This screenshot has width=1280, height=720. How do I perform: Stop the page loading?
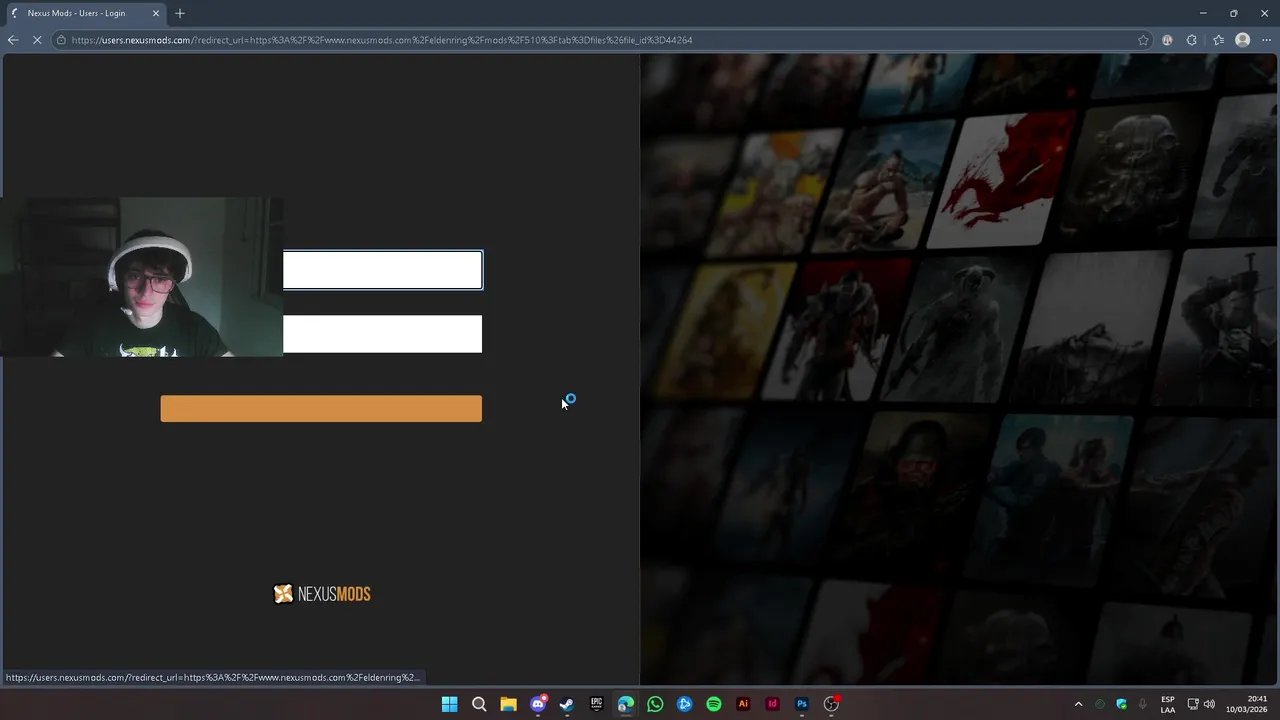click(x=37, y=40)
